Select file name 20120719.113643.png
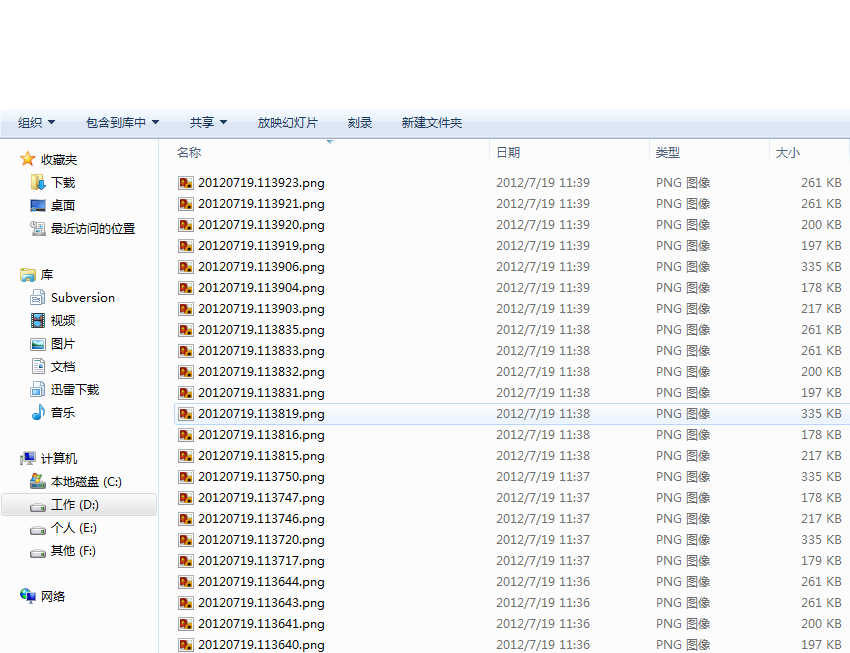Screen dimensions: 850x653 (261, 603)
